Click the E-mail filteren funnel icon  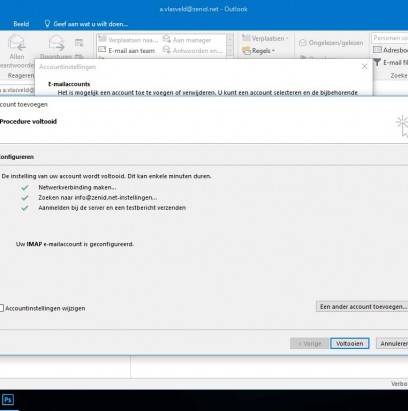[x=377, y=62]
